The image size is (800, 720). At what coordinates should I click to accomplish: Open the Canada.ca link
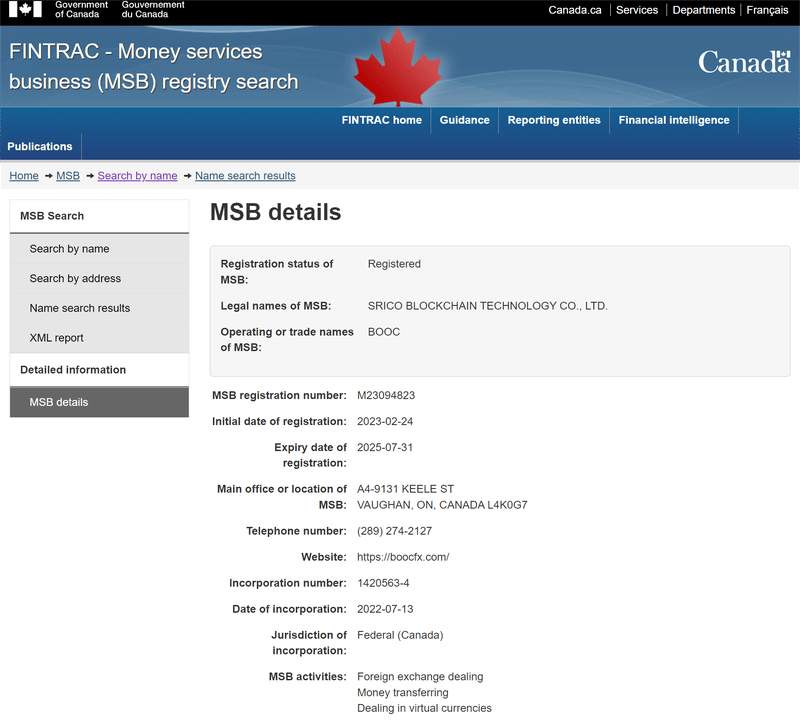coord(574,10)
